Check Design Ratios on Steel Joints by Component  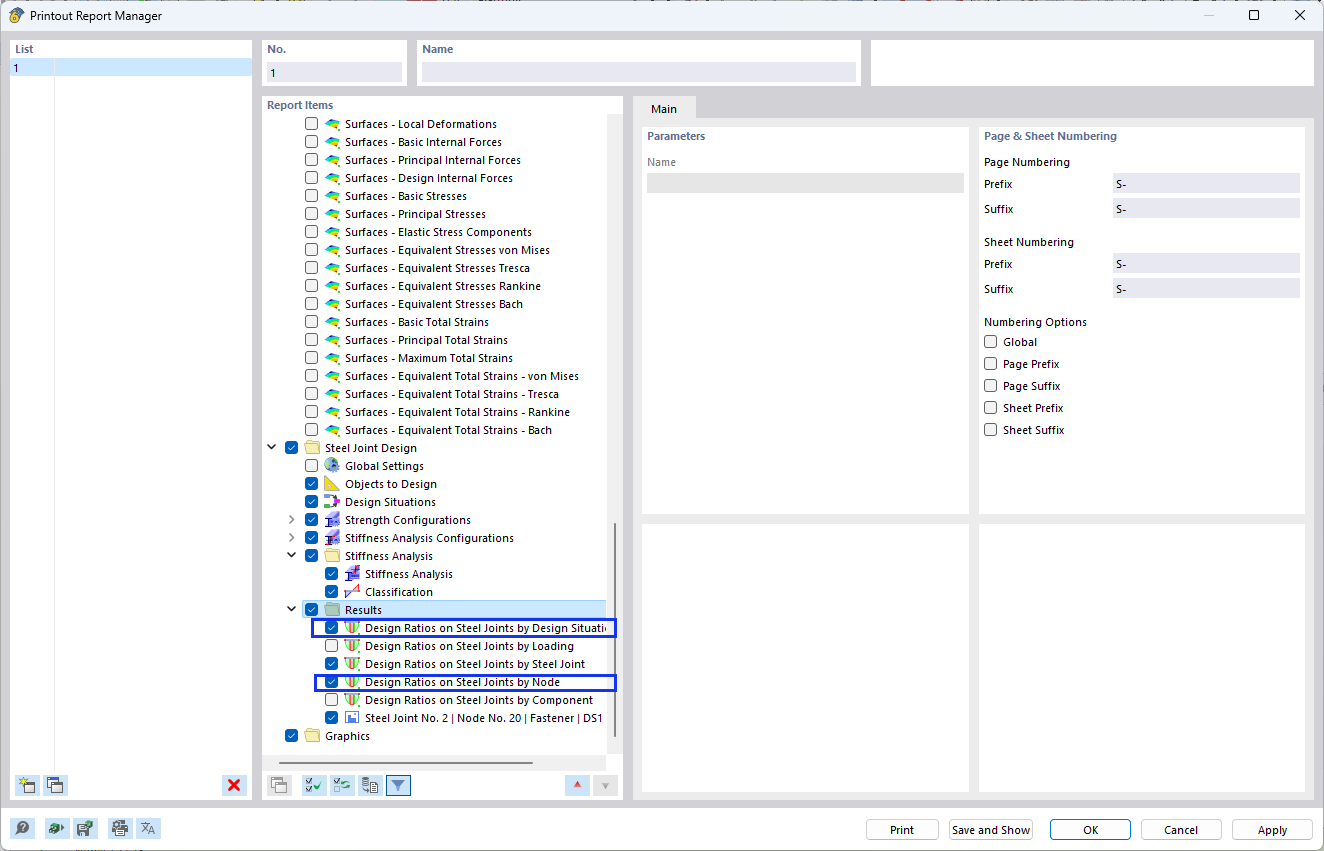(x=331, y=700)
